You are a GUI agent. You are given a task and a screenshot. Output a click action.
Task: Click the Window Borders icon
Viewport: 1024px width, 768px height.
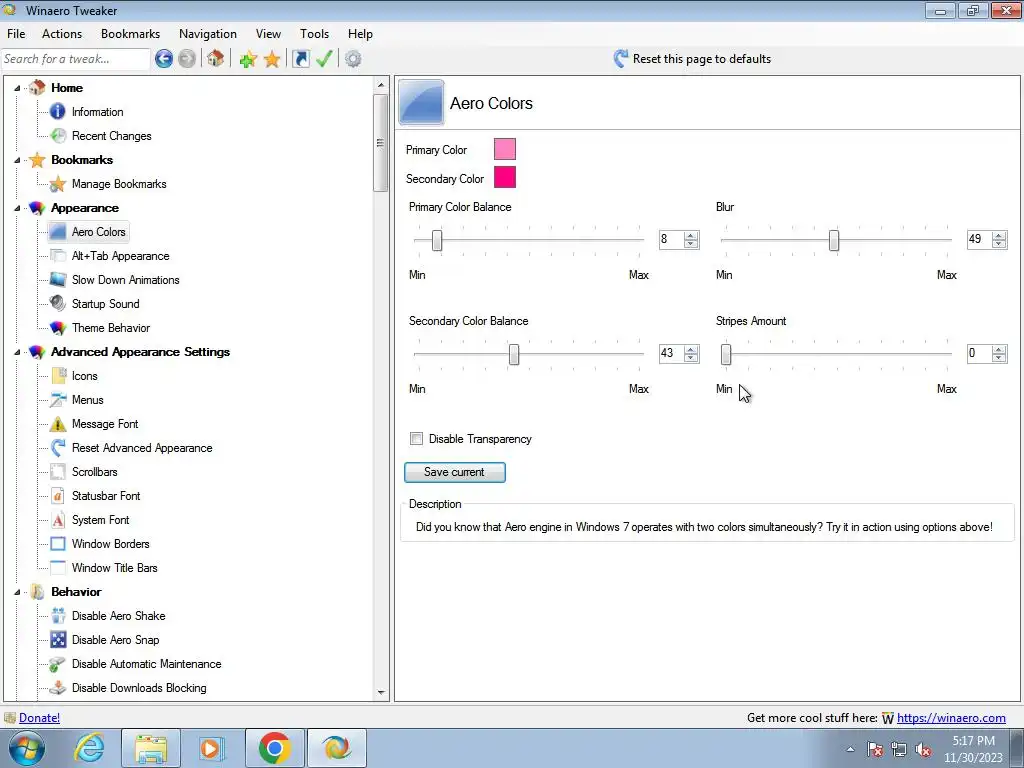pyautogui.click(x=57, y=544)
